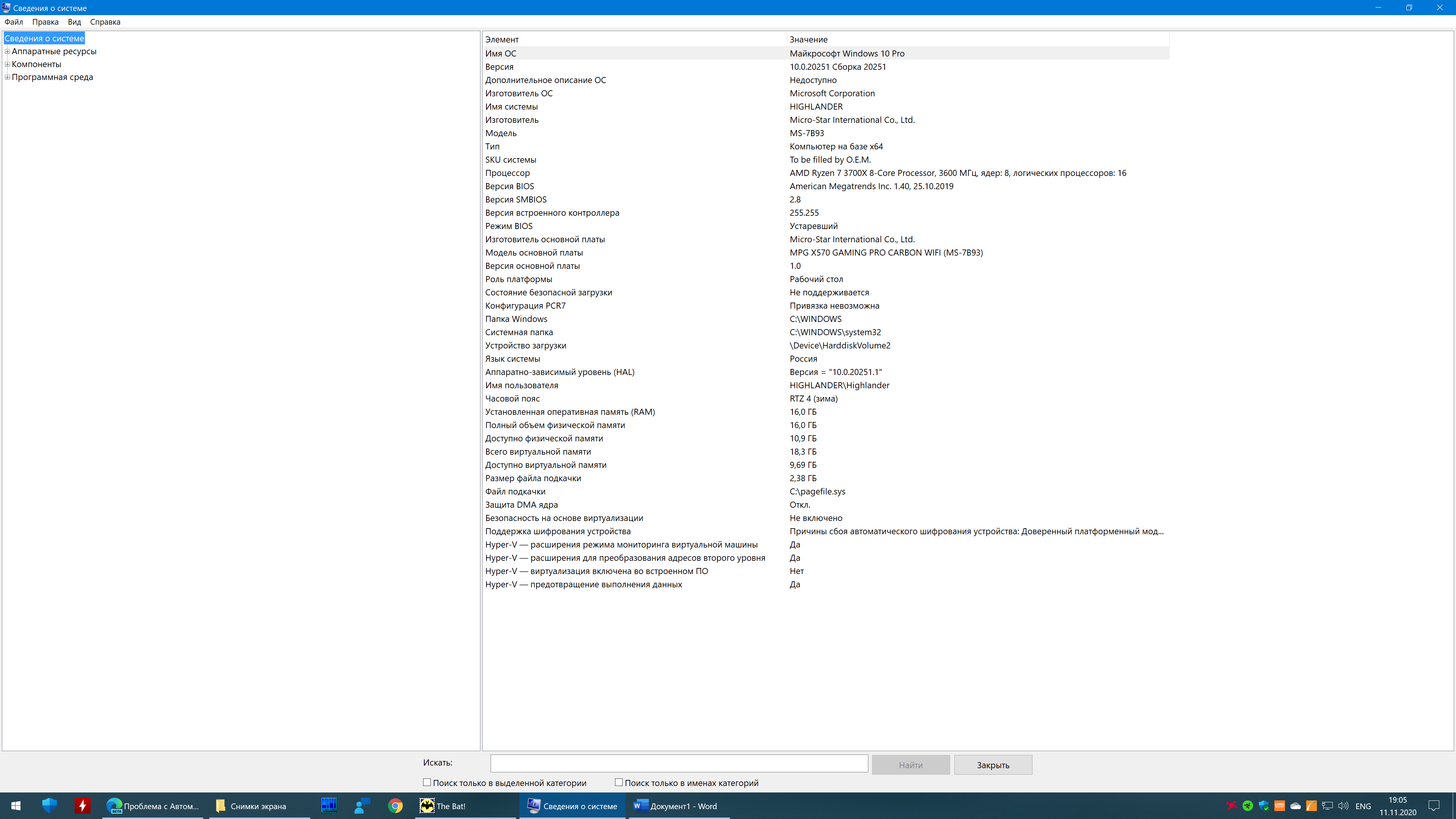Image resolution: width=1456 pixels, height=819 pixels.
Task: Select the Сведения о системе root node
Action: [45, 38]
